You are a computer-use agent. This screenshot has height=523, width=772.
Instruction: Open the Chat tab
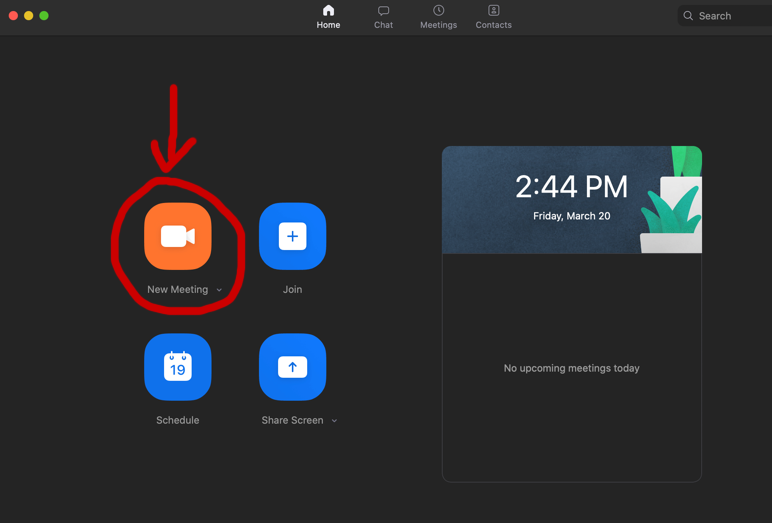click(384, 17)
